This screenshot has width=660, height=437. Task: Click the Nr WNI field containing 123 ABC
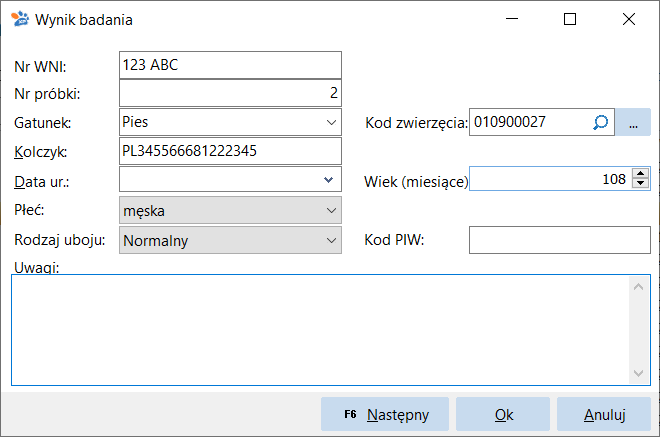[230, 65]
